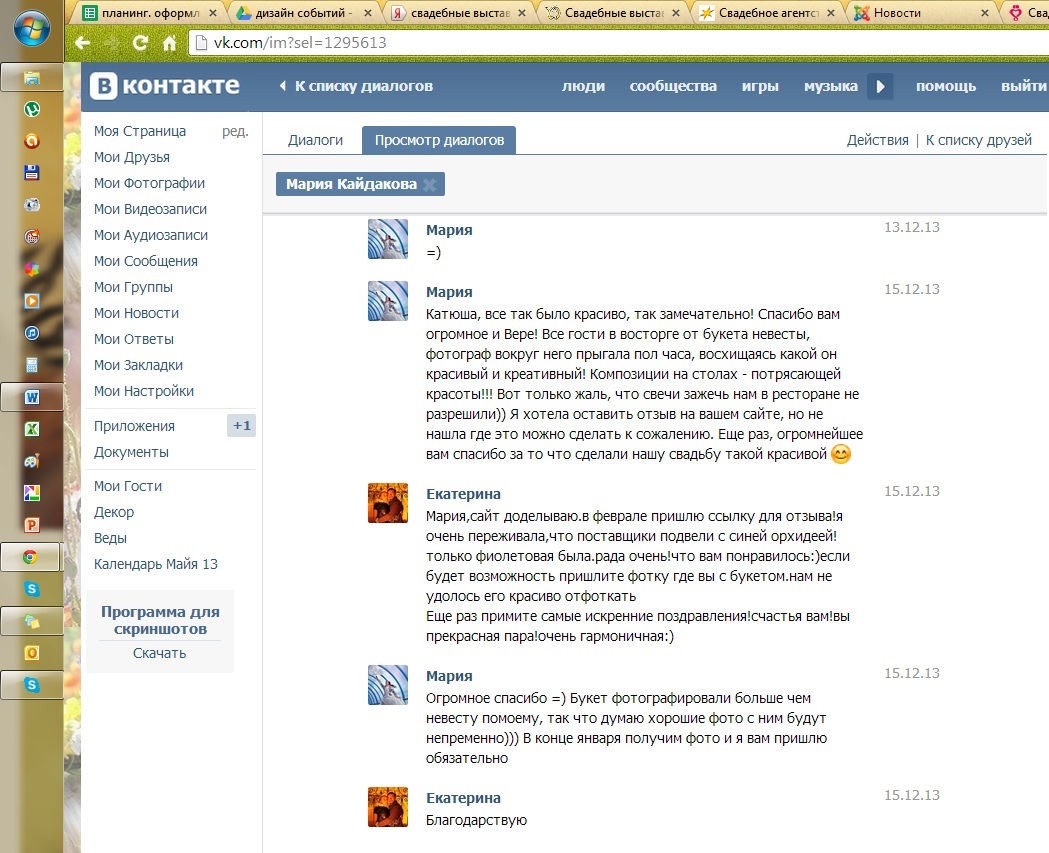Image resolution: width=1049 pixels, height=853 pixels.
Task: Open the Действия actions dropdown
Action: pyautogui.click(x=877, y=140)
